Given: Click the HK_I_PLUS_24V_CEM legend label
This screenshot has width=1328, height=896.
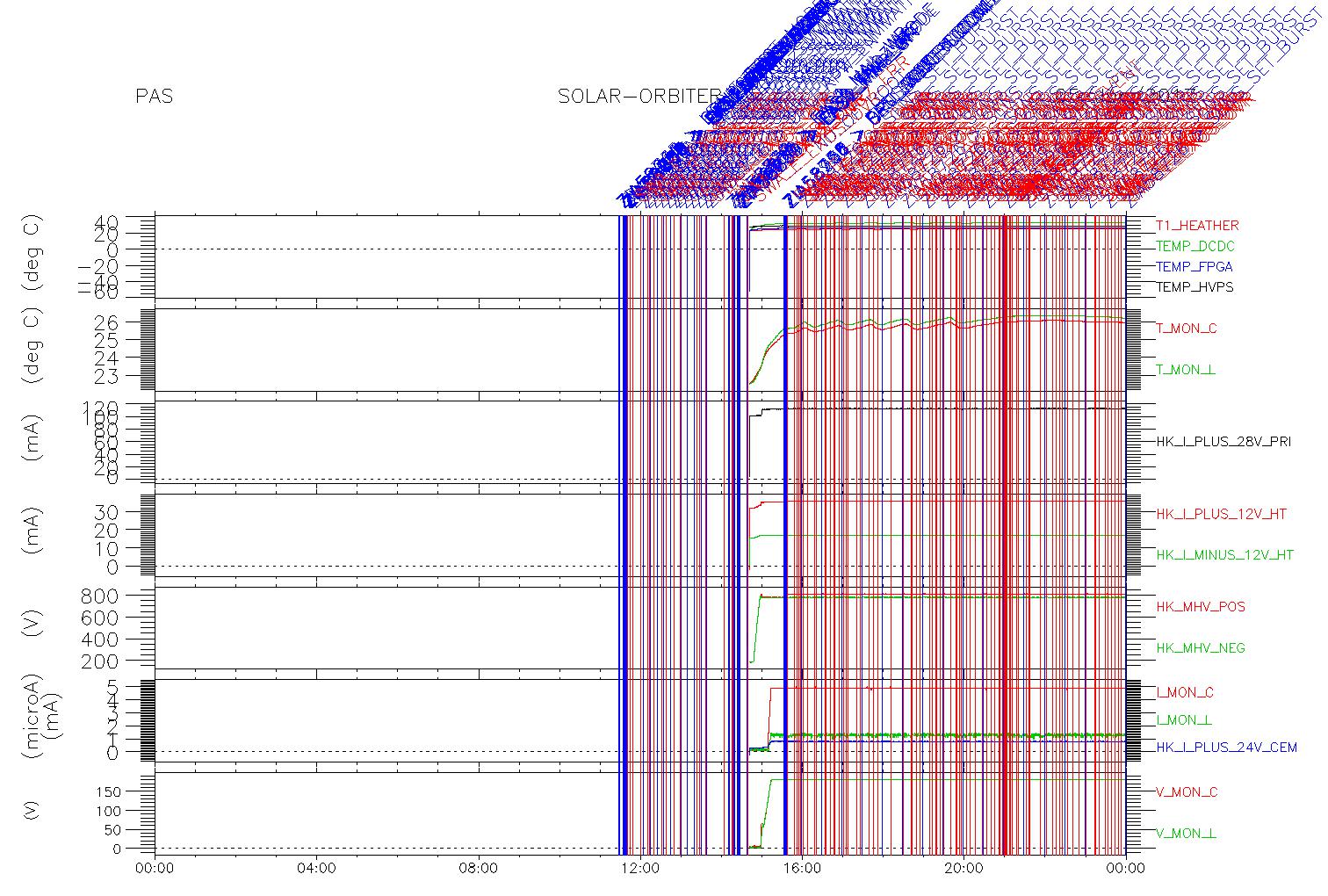Looking at the screenshot, I should (1226, 748).
